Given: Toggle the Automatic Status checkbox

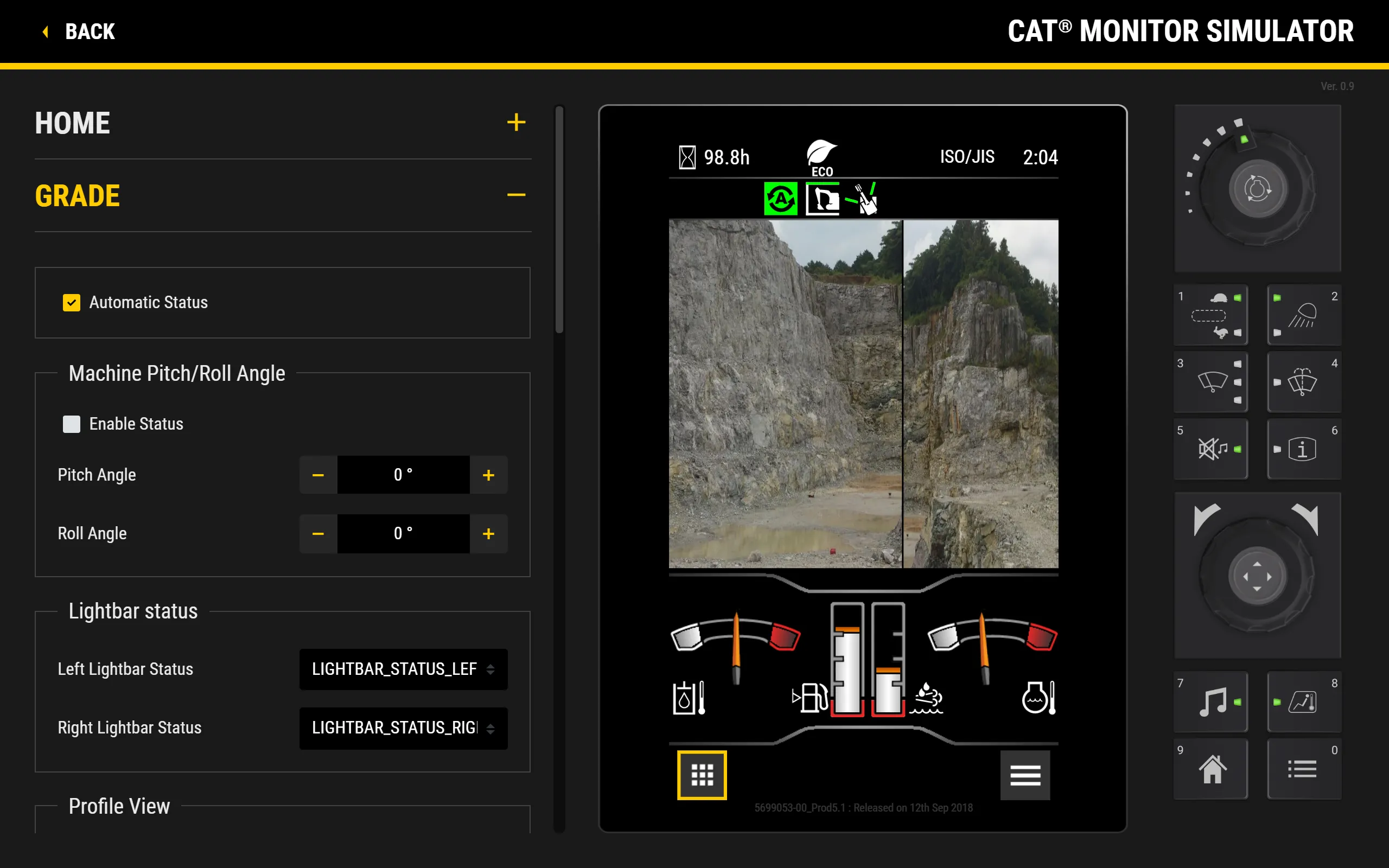Looking at the screenshot, I should tap(72, 302).
